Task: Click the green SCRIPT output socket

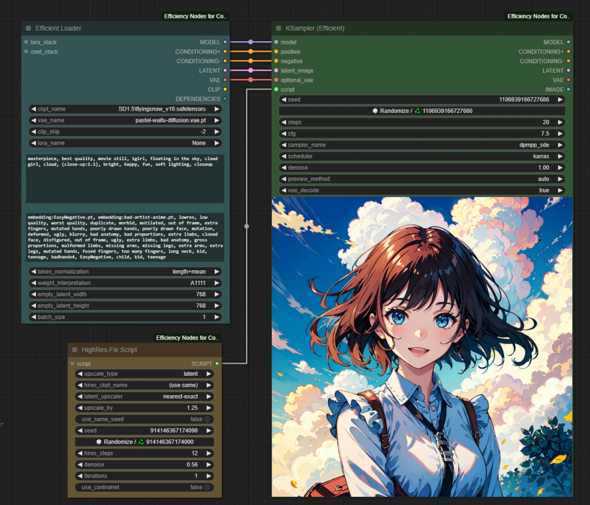Action: 217,364
